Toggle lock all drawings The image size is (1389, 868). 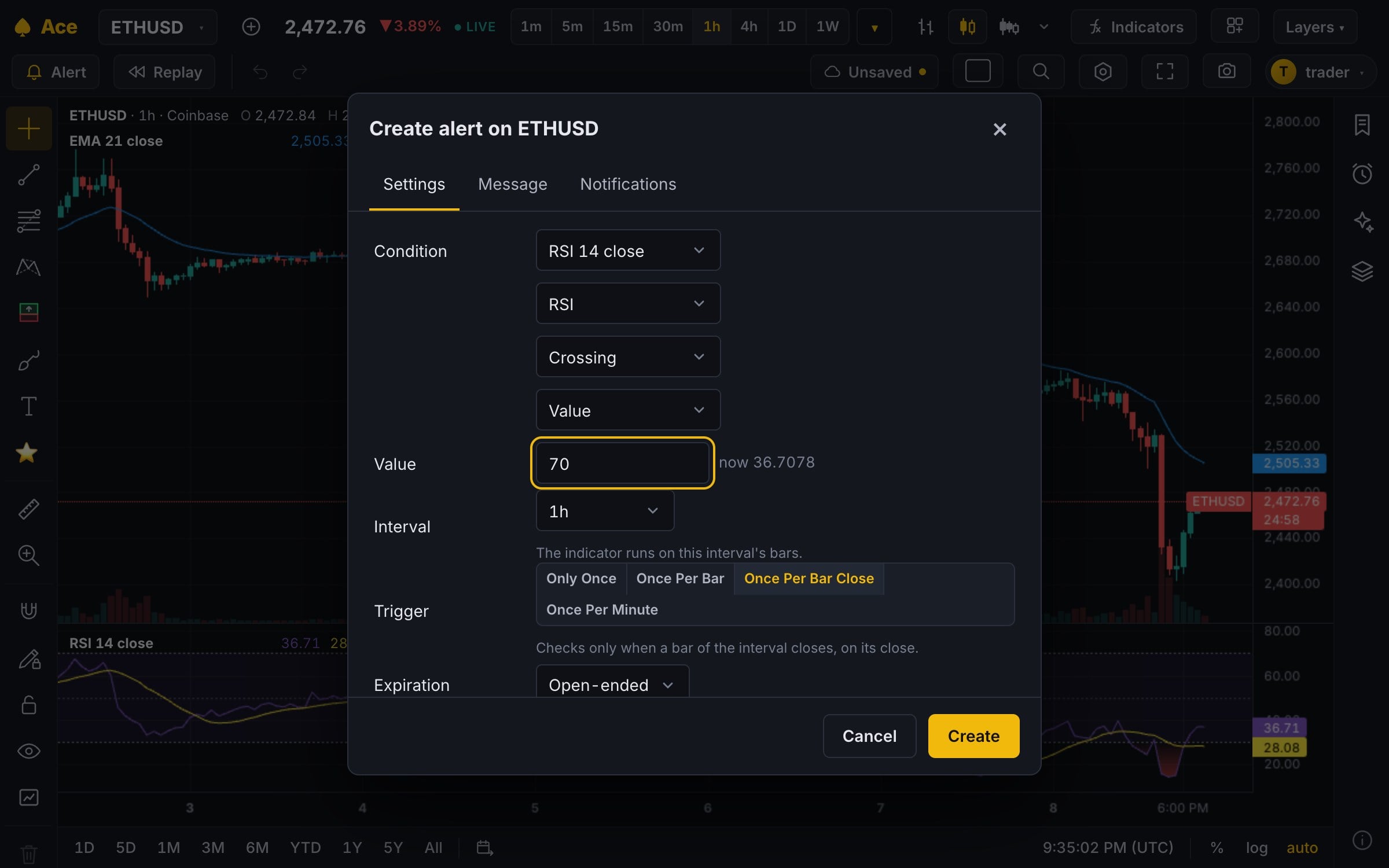click(28, 705)
